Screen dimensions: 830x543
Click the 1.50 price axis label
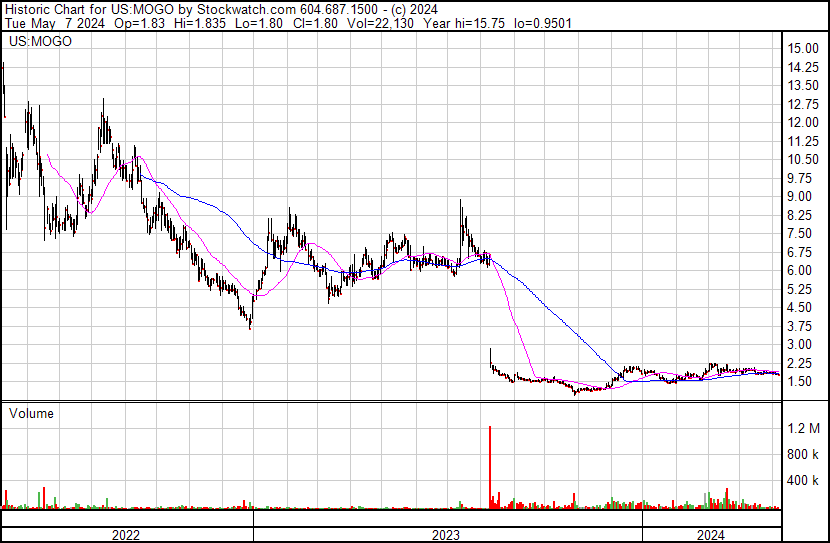800,381
